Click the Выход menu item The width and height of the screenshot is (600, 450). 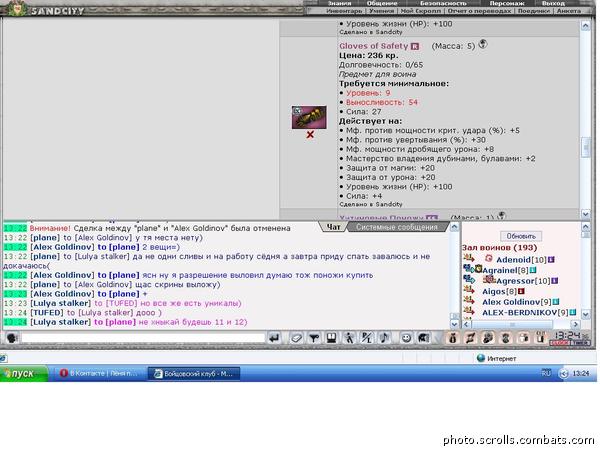(553, 3)
